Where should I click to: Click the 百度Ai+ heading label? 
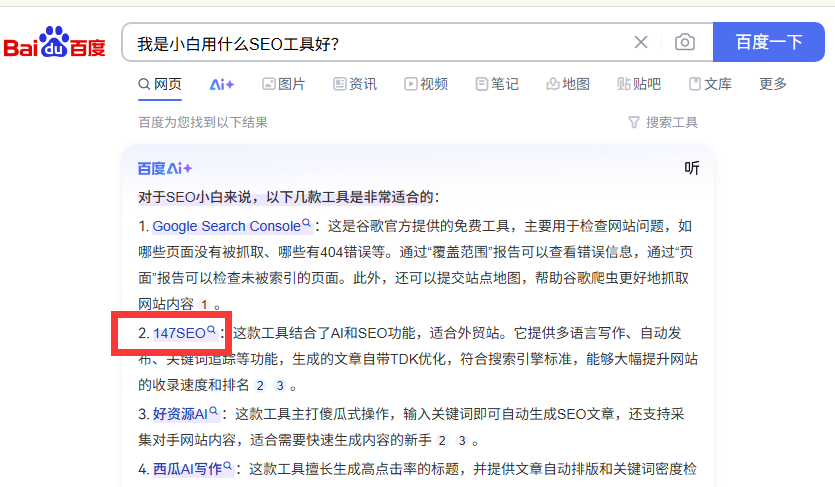point(165,169)
